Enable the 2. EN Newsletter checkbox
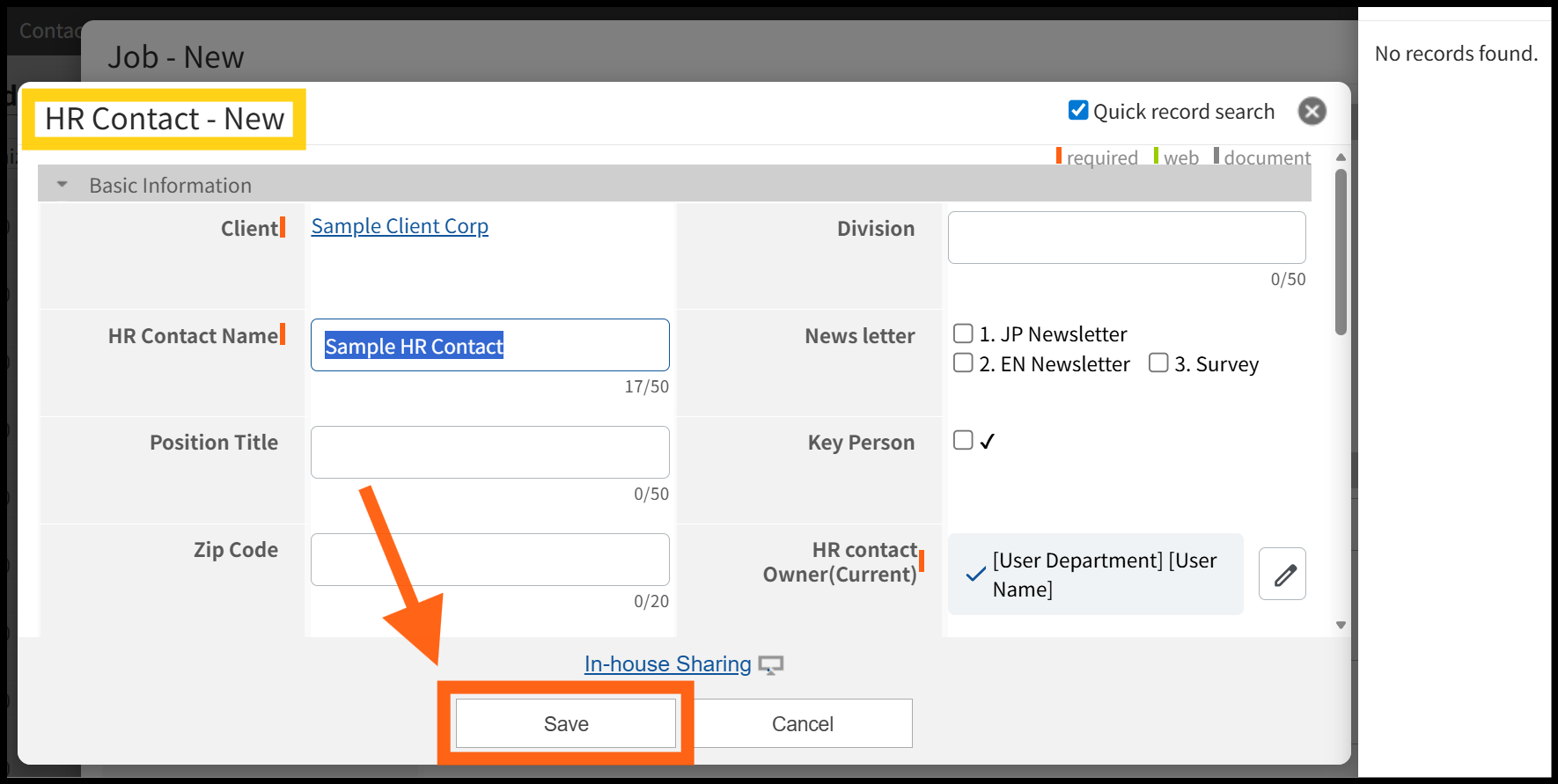Viewport: 1558px width, 784px height. (964, 363)
